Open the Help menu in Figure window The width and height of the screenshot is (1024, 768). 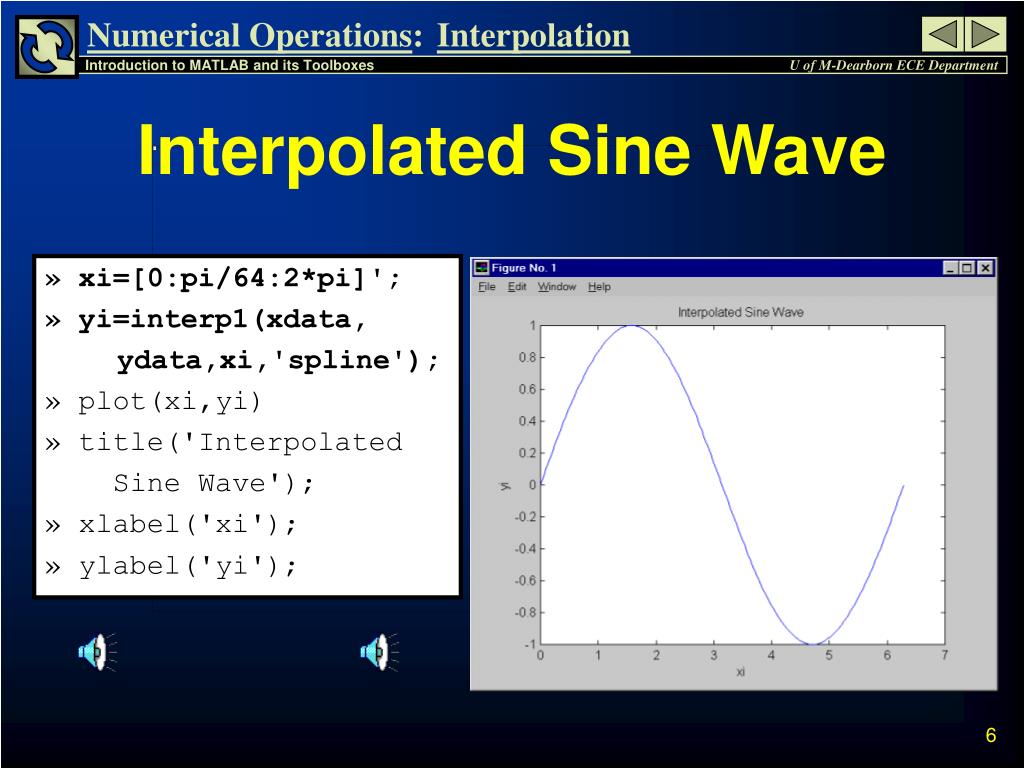pos(599,287)
